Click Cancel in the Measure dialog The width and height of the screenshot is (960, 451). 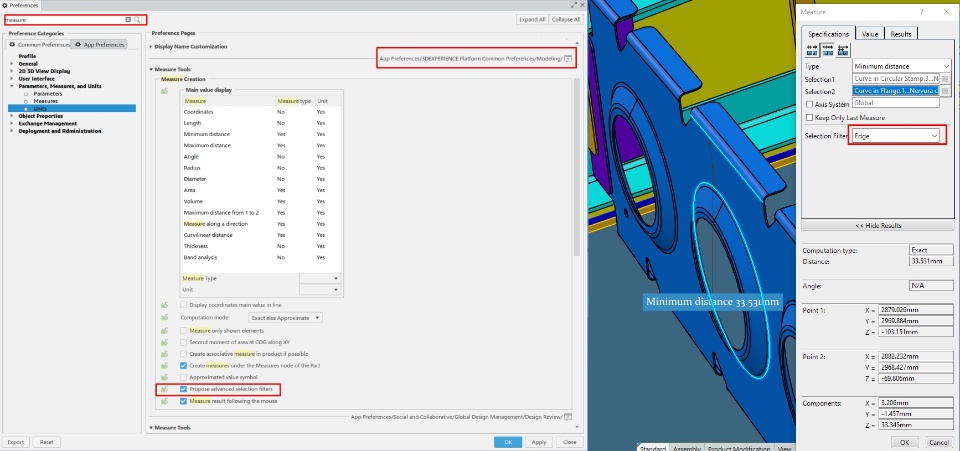(939, 442)
